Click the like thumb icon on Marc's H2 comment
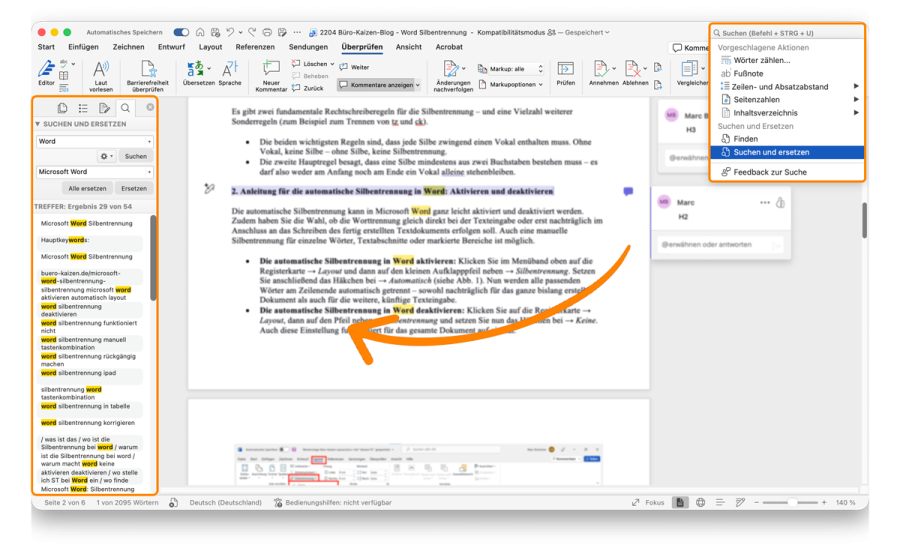 point(780,203)
